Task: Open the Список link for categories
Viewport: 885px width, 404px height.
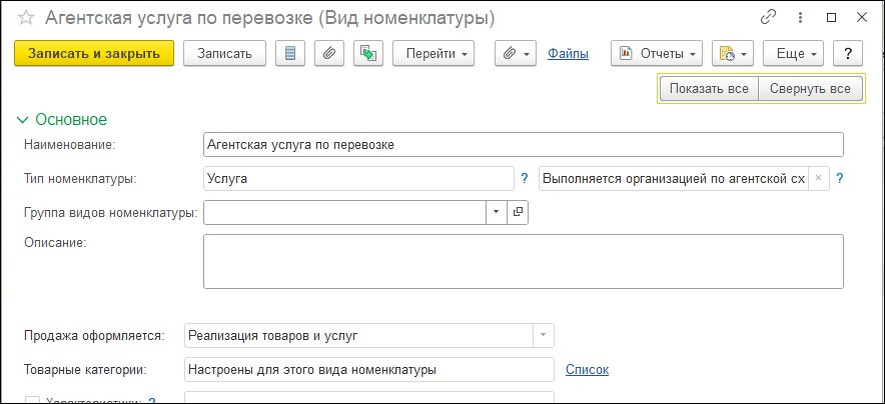Action: (x=587, y=370)
